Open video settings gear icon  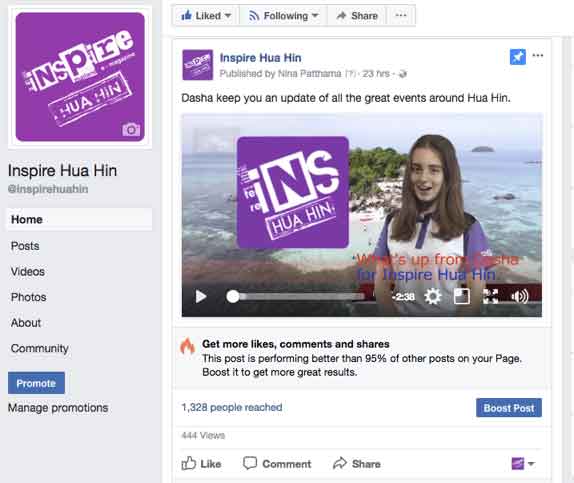[x=433, y=296]
